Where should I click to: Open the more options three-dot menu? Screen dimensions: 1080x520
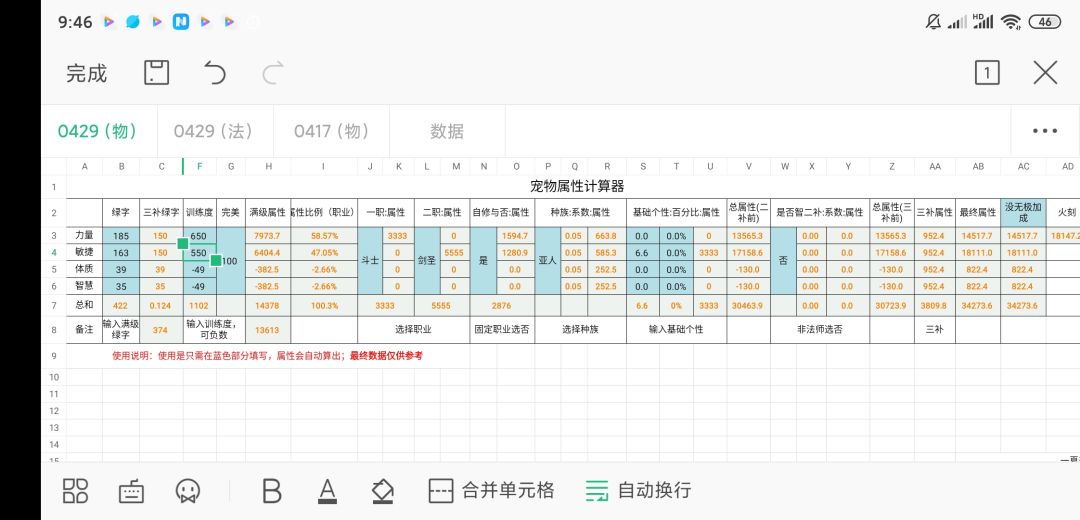click(1045, 131)
